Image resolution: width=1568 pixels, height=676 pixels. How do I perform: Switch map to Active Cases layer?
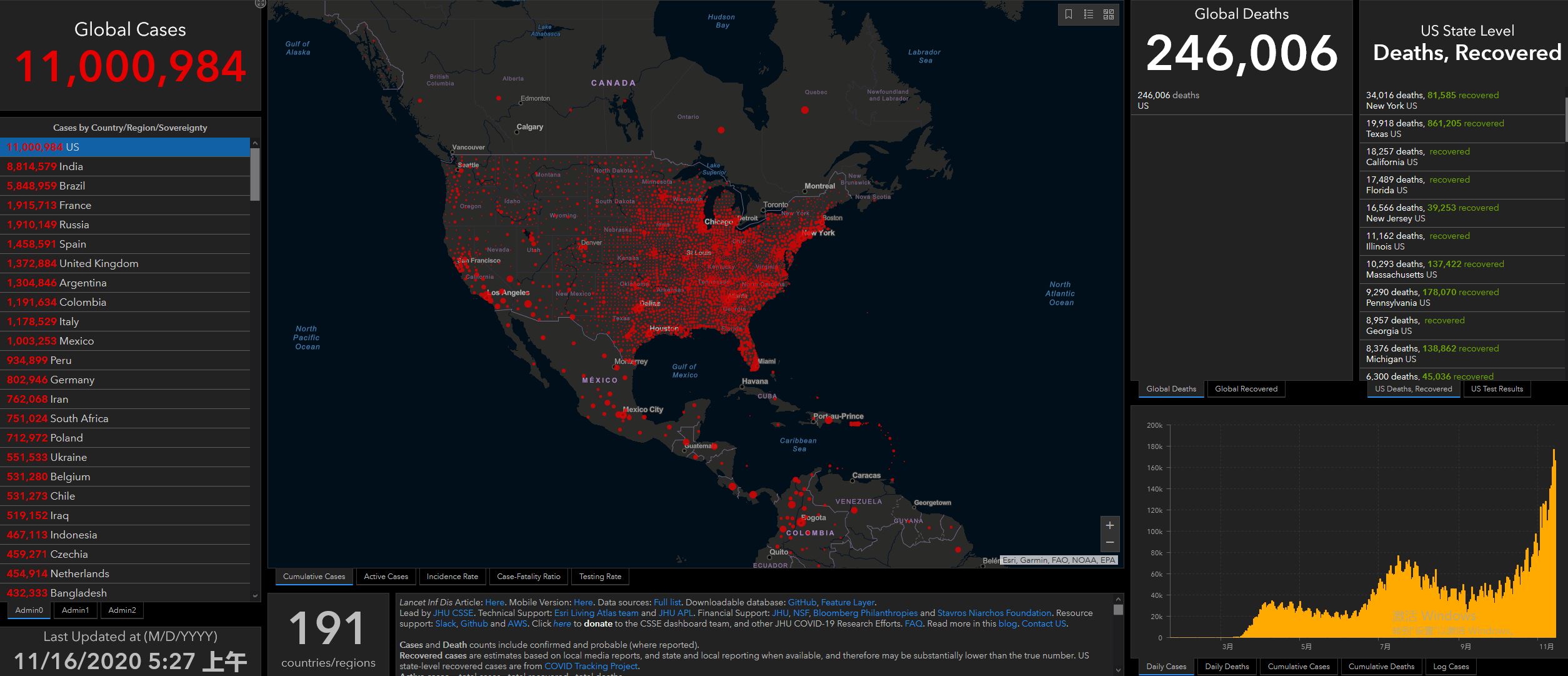(386, 577)
